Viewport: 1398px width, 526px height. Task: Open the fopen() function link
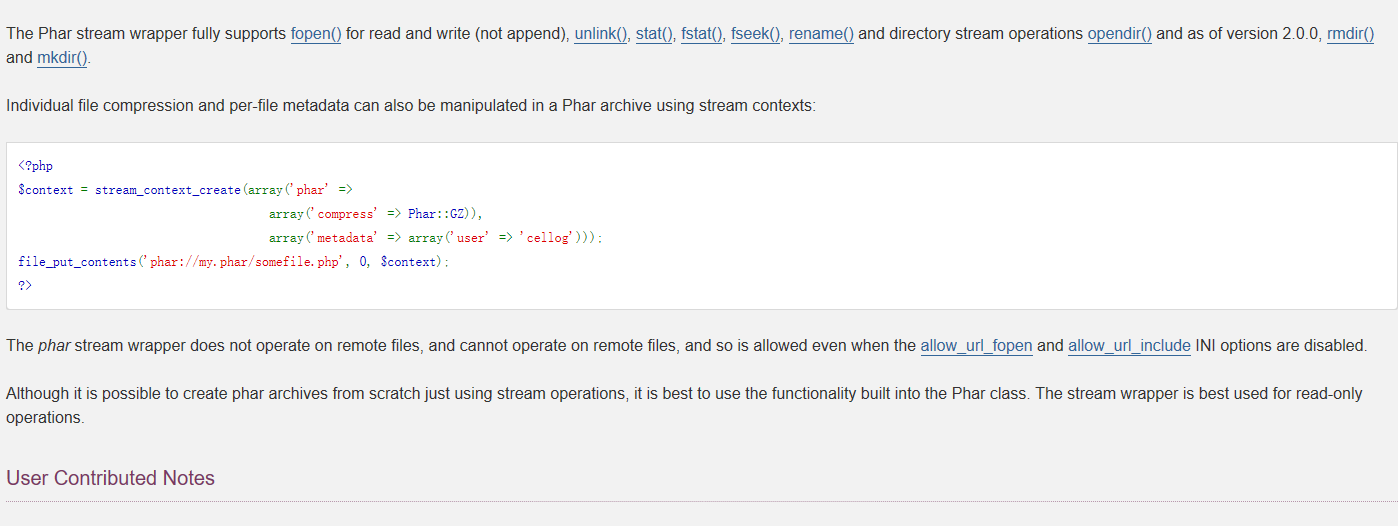coord(316,34)
